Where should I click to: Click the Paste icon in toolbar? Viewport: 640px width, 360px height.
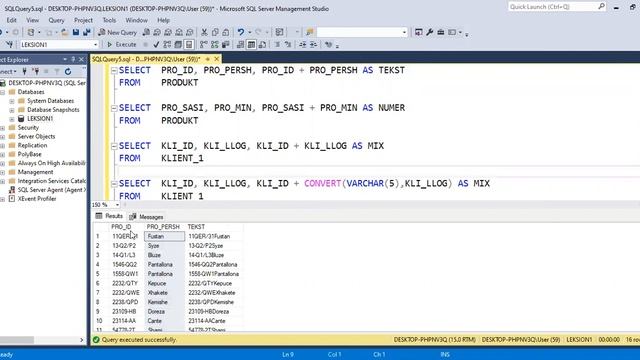(x=226, y=32)
